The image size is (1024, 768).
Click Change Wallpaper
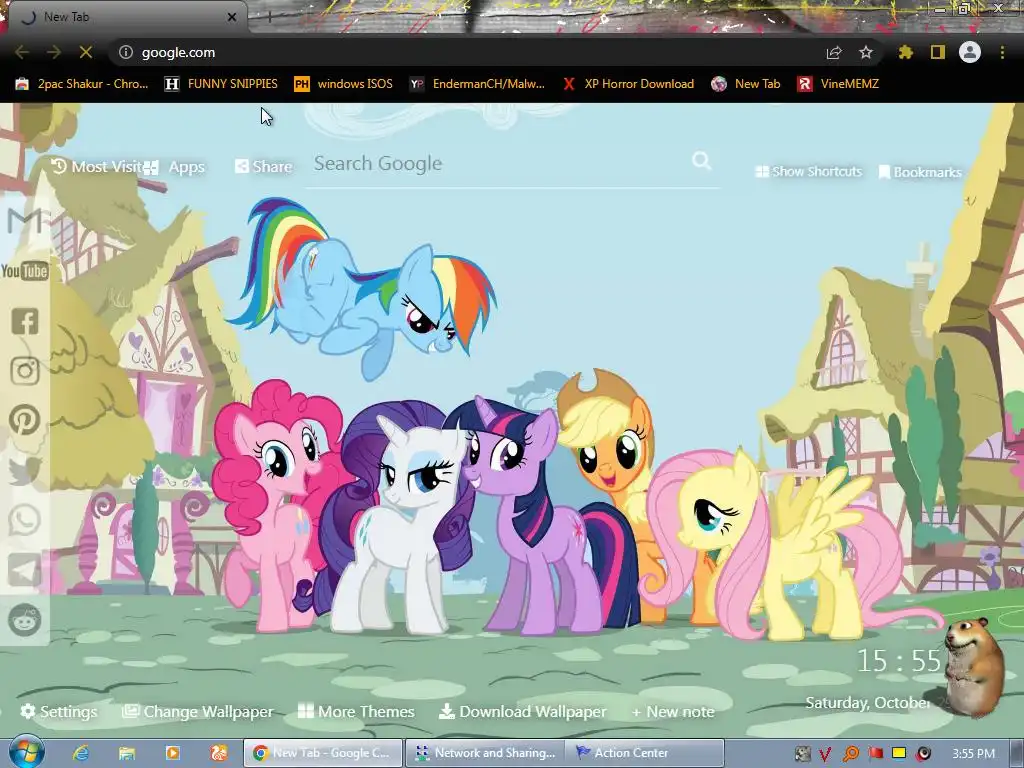pos(198,711)
